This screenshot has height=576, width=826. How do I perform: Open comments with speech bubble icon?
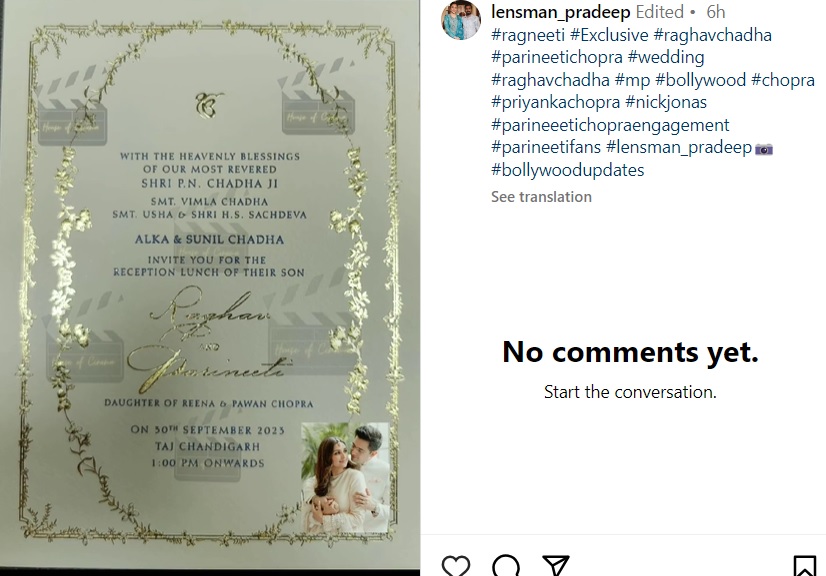click(506, 565)
